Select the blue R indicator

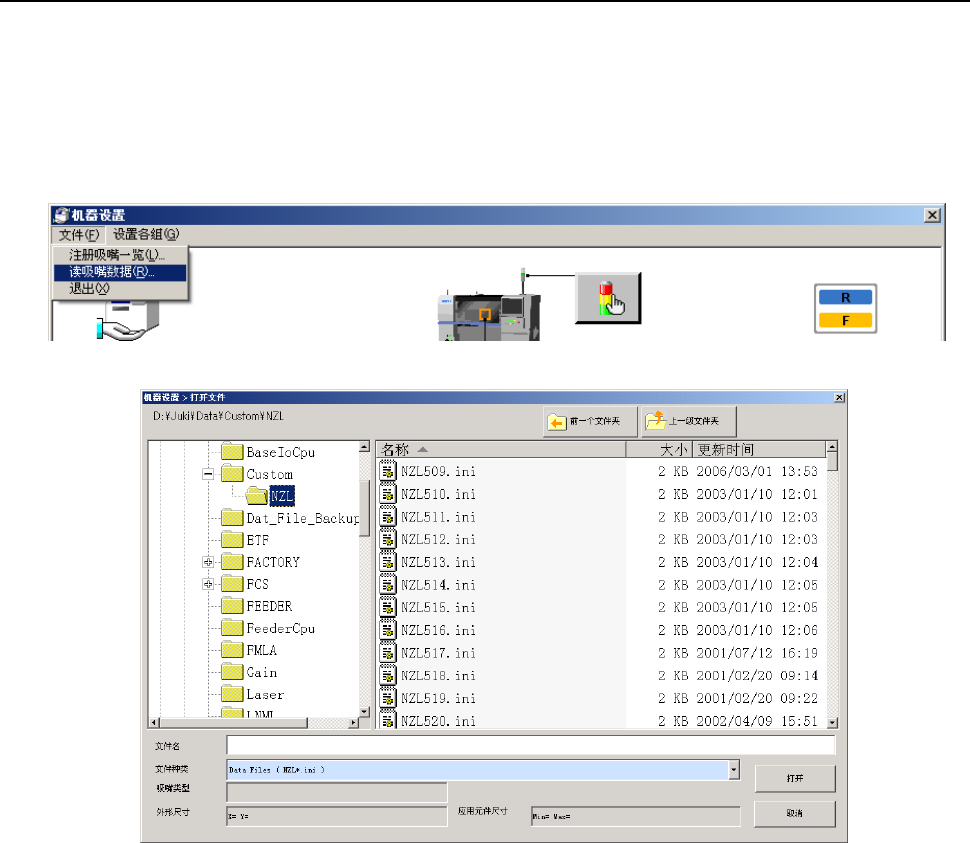[x=845, y=297]
